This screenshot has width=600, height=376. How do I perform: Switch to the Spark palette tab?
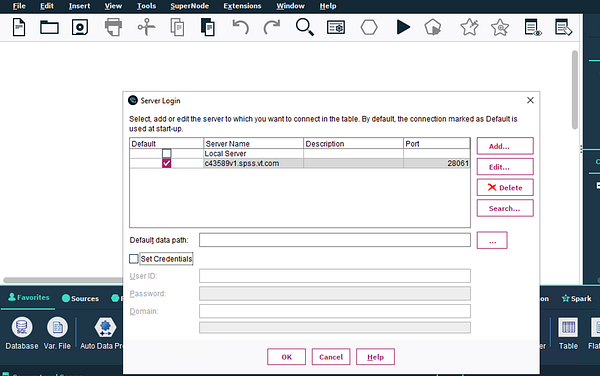pos(576,298)
